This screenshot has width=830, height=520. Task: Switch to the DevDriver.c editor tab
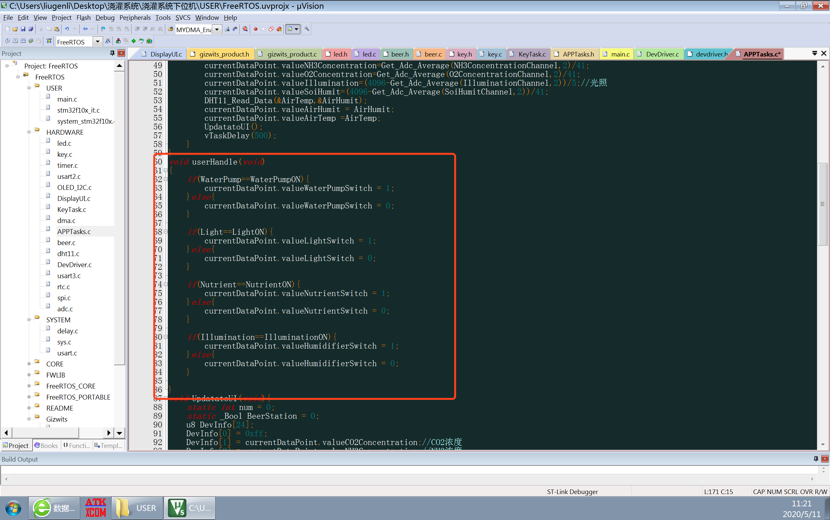[658, 54]
